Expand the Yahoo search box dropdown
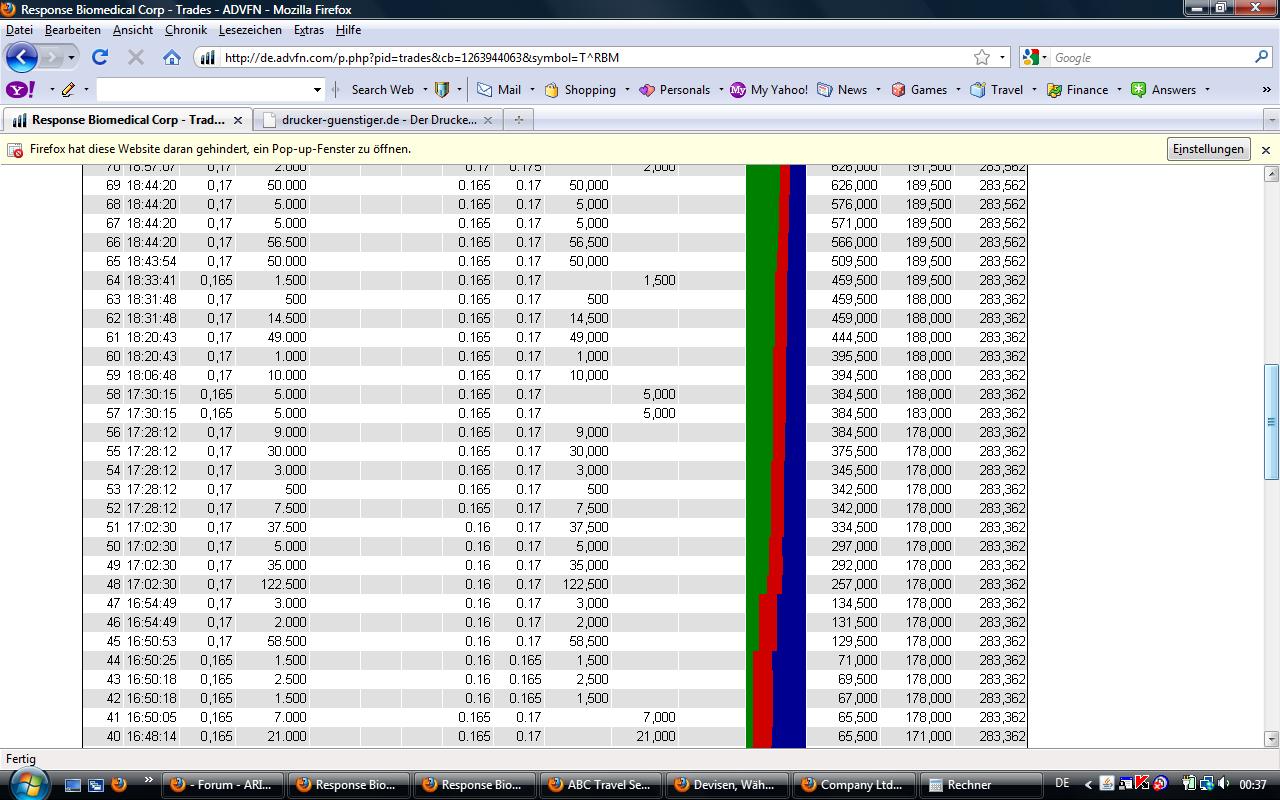 click(318, 90)
